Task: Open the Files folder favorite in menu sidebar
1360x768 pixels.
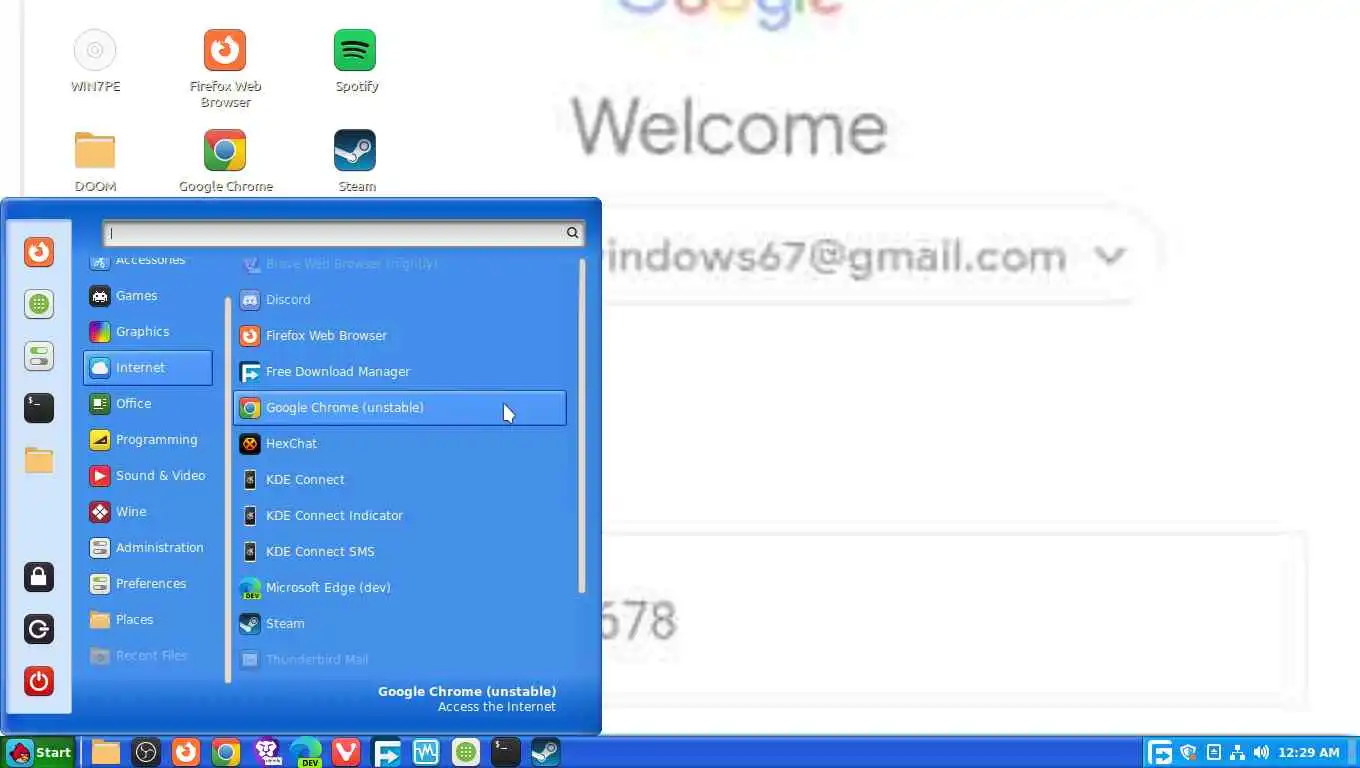Action: 39,460
